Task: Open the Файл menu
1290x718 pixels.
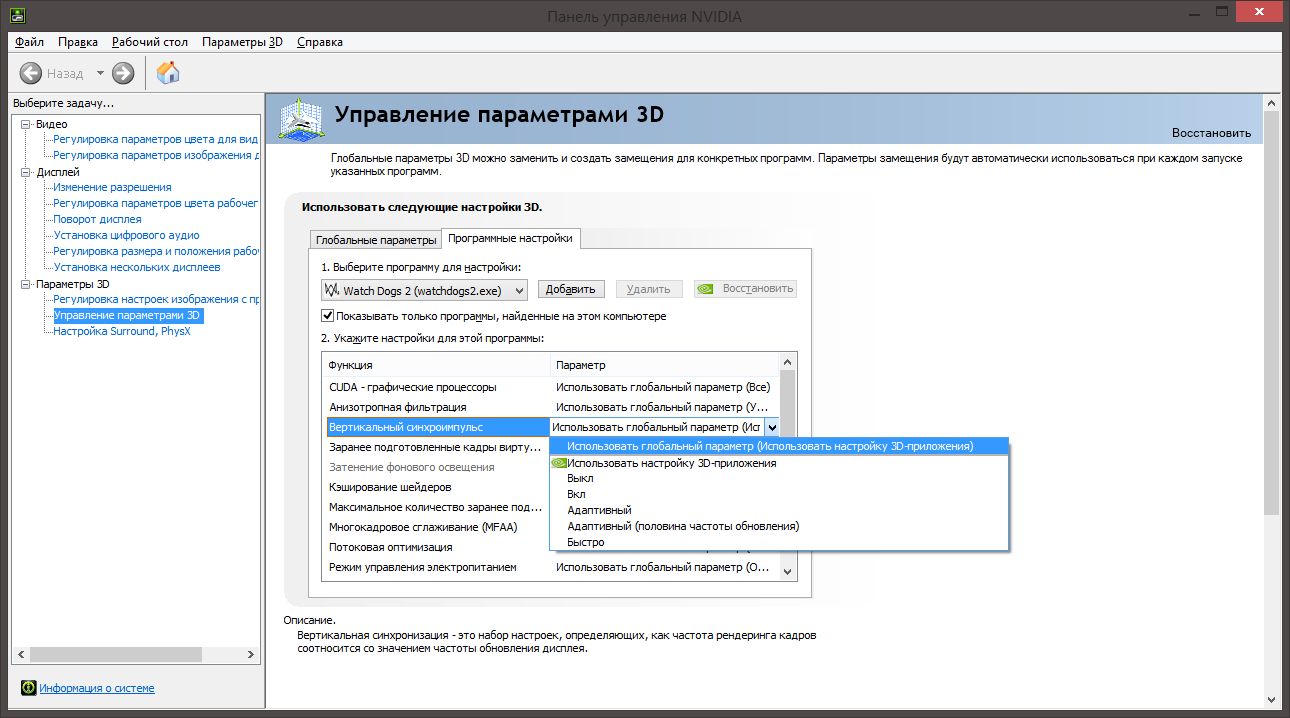Action: click(x=30, y=42)
